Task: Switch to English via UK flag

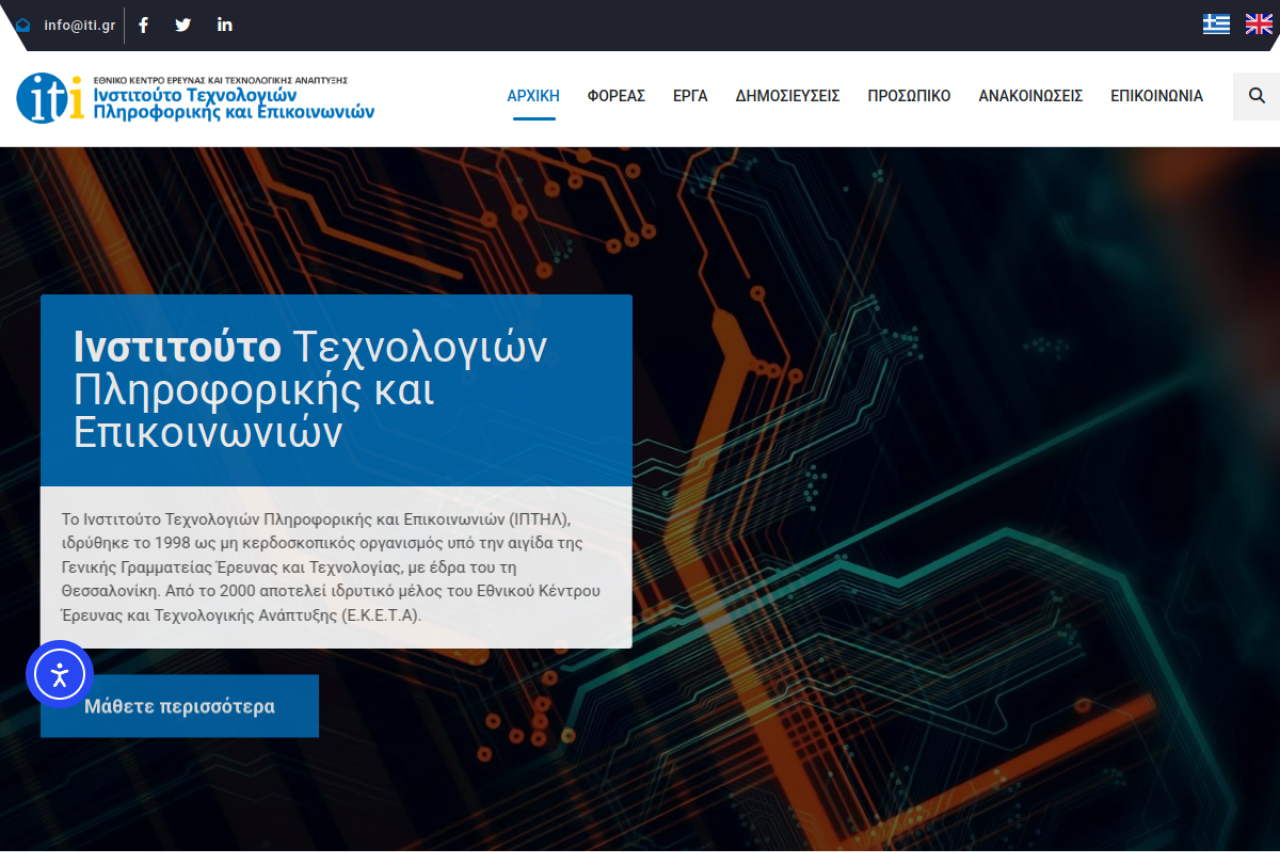Action: tap(1258, 24)
